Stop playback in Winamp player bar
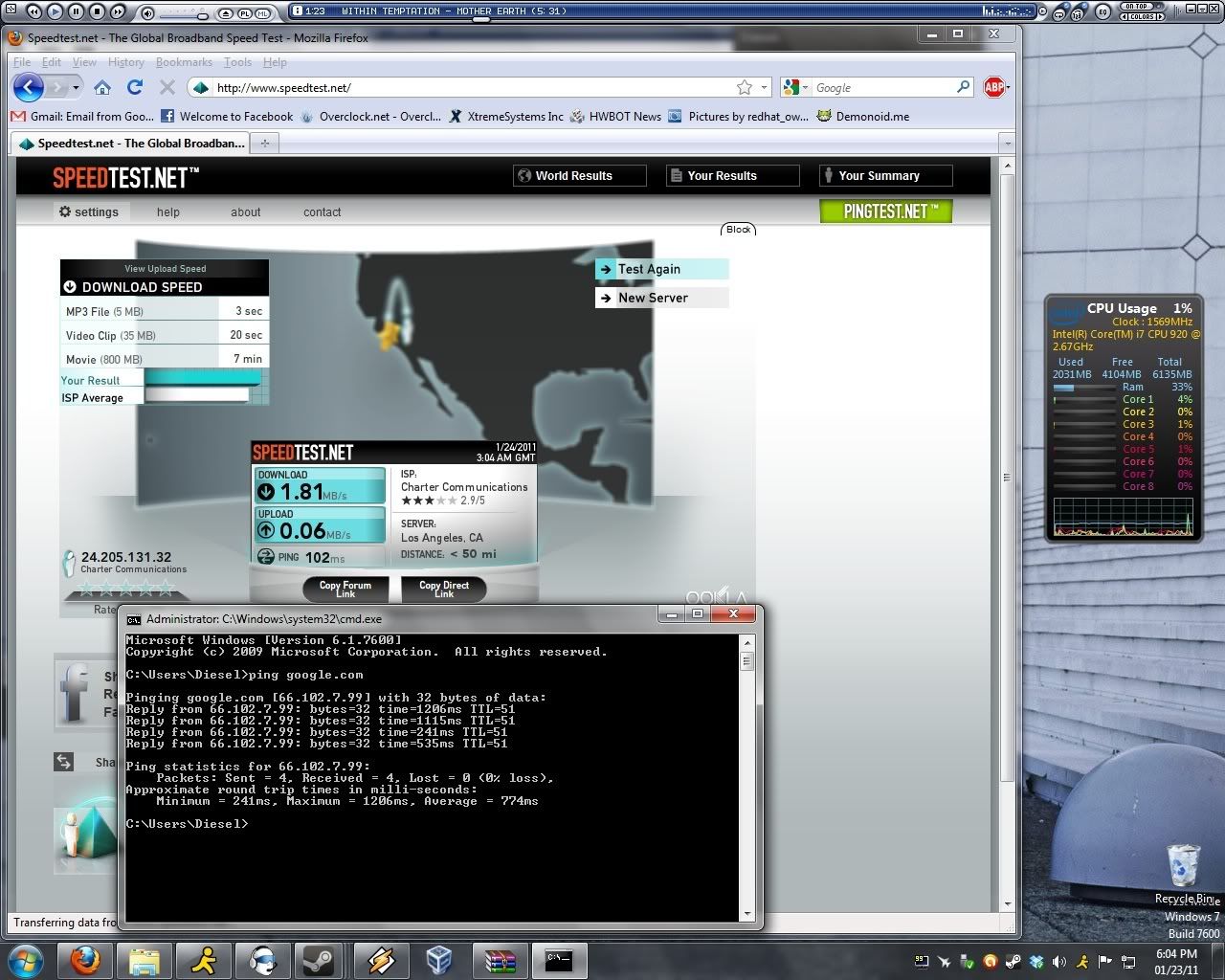1225x980 pixels. tap(97, 11)
